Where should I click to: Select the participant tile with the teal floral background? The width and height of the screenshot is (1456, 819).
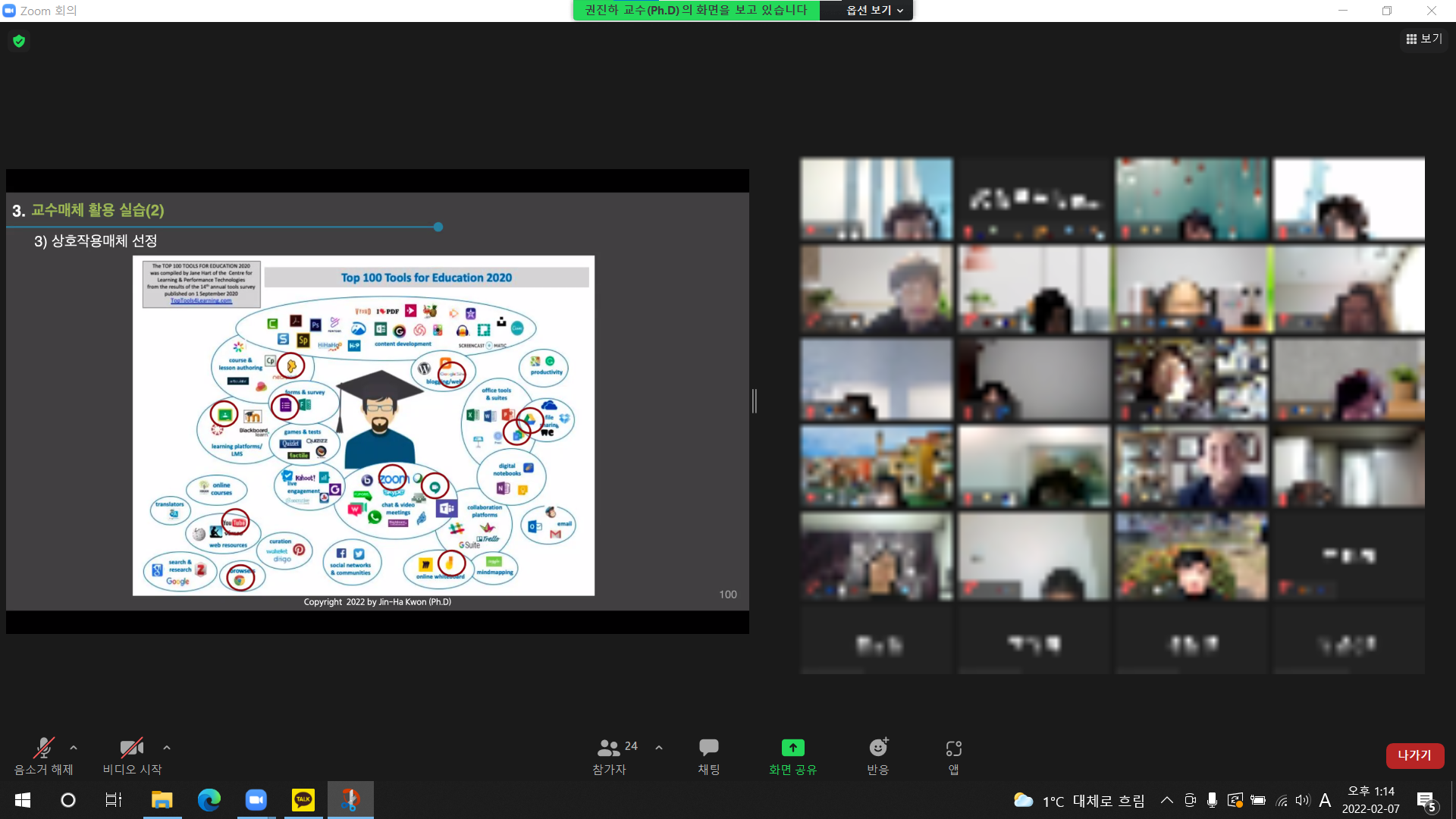point(1191,199)
